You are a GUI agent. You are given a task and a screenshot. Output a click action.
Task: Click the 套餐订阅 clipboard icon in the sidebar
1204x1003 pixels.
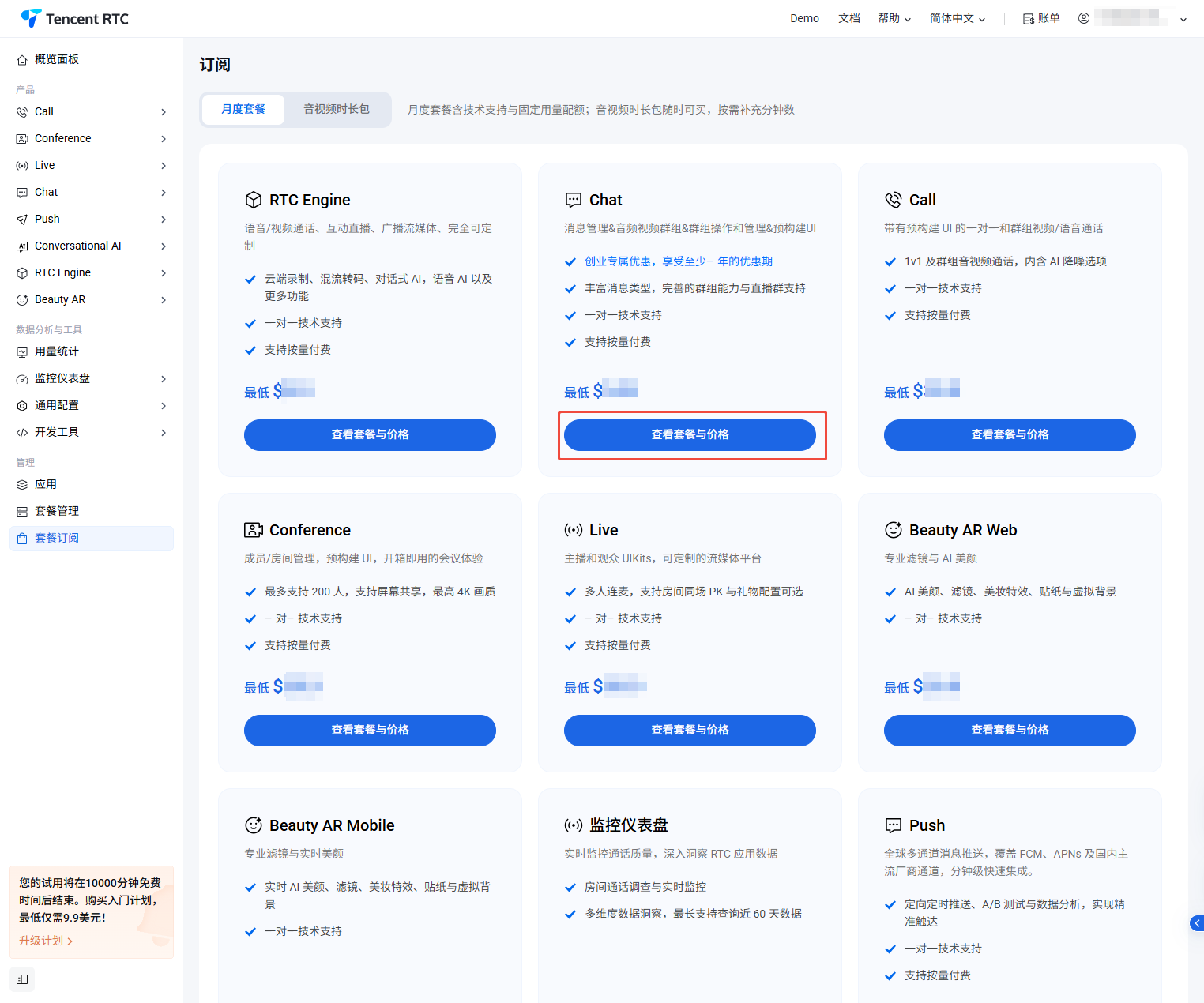click(22, 539)
